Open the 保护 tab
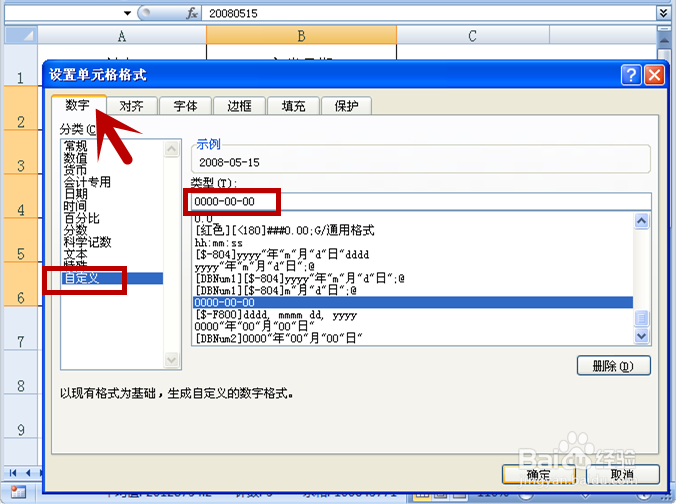Screen dimensions: 676x504 (x=346, y=106)
